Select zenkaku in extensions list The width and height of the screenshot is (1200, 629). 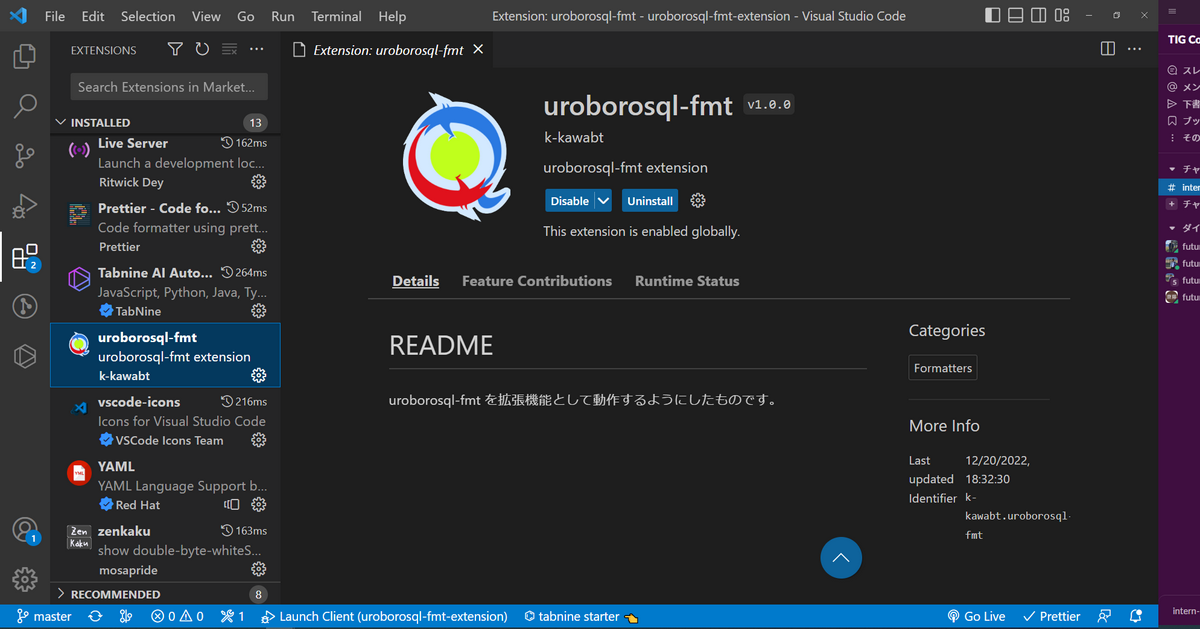(x=165, y=549)
